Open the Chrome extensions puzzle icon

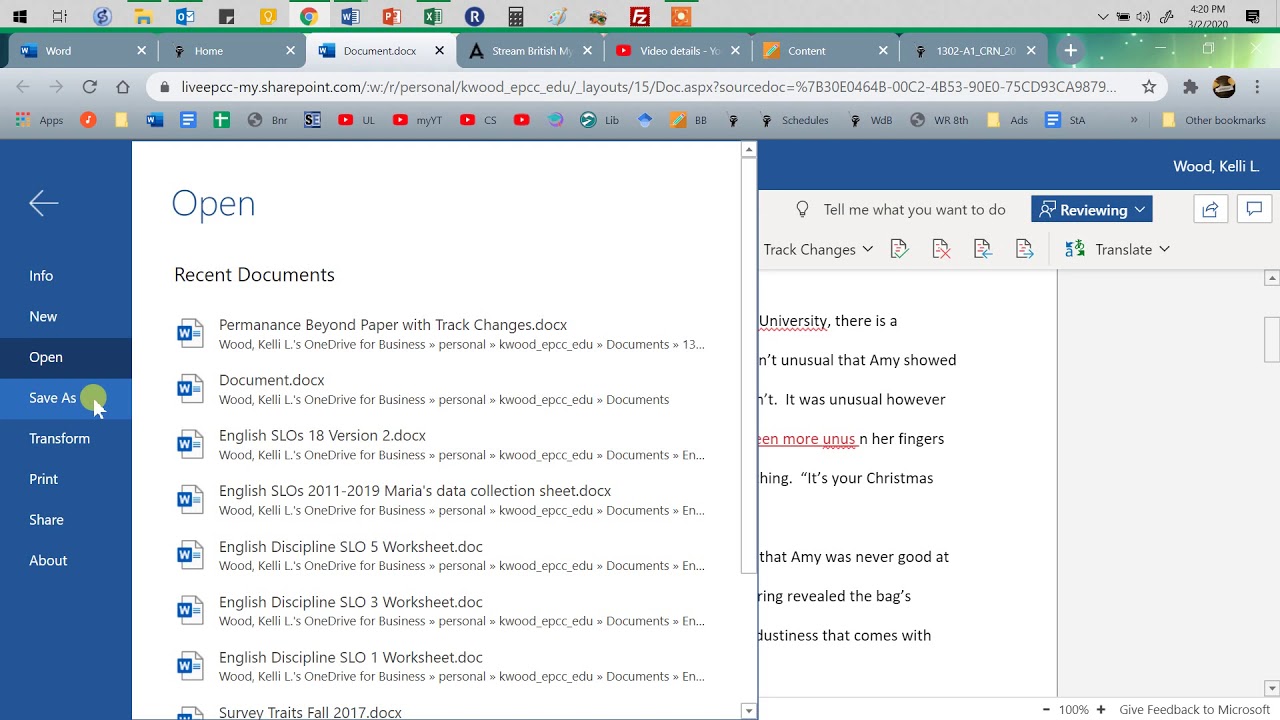click(1190, 87)
